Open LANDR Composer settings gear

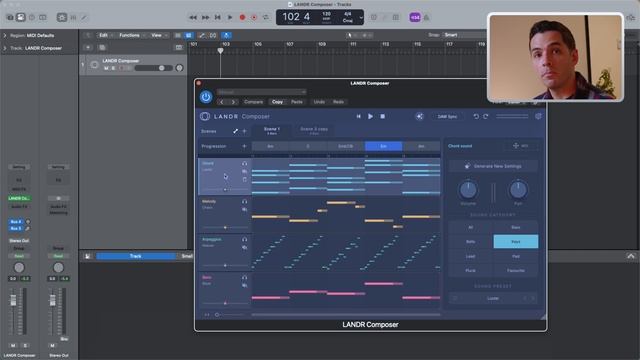(x=538, y=117)
